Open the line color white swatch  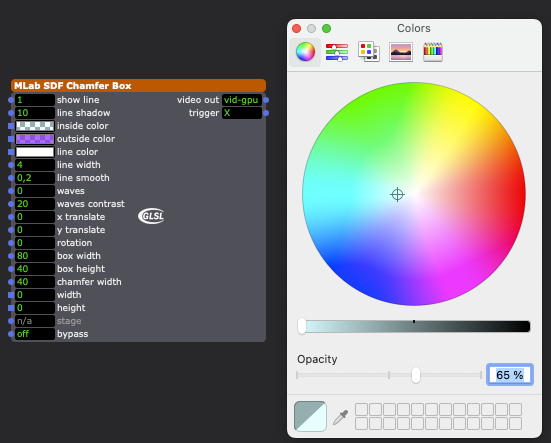35,152
